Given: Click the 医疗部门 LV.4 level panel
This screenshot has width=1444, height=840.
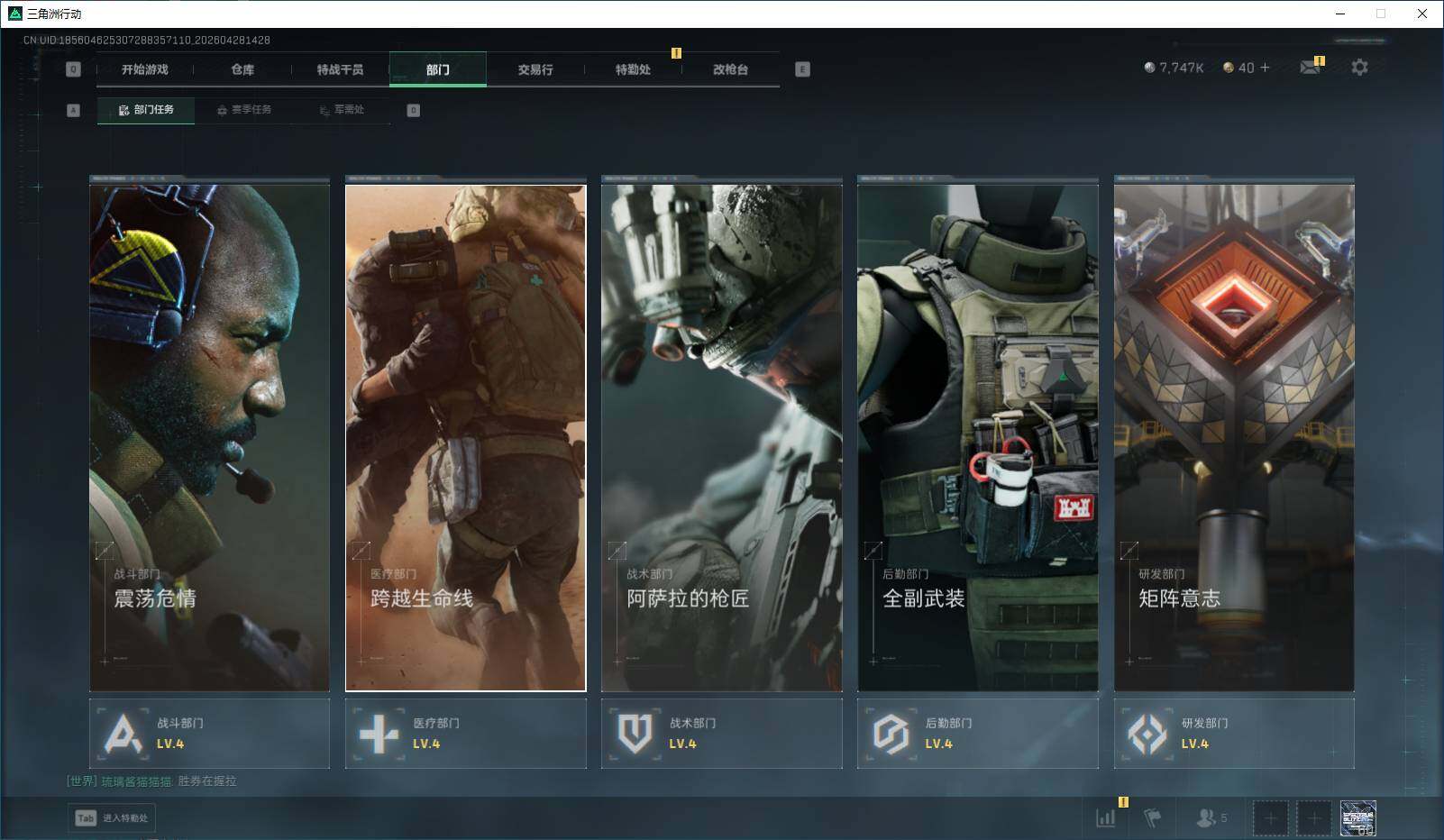Looking at the screenshot, I should 466,734.
